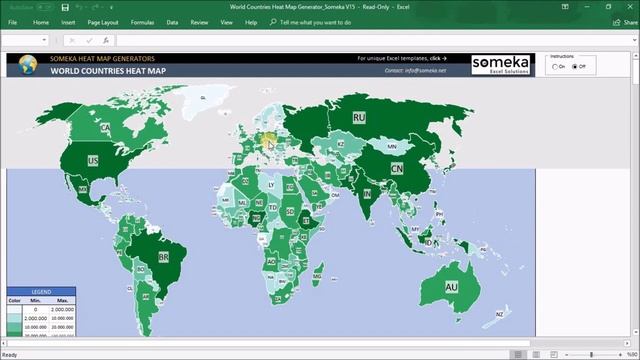This screenshot has width=640, height=360.
Task: Click the NZ label on New Zealand
Action: (499, 314)
